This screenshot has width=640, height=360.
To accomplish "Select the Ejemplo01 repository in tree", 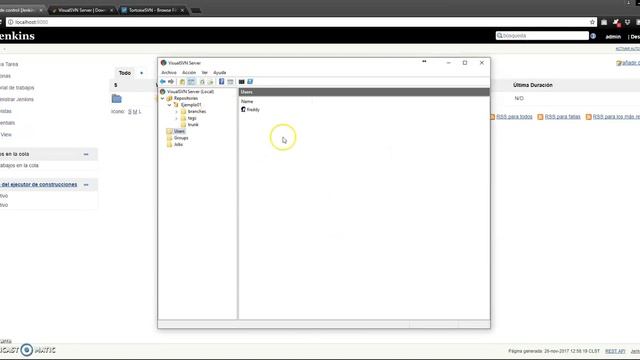I will click(x=191, y=105).
